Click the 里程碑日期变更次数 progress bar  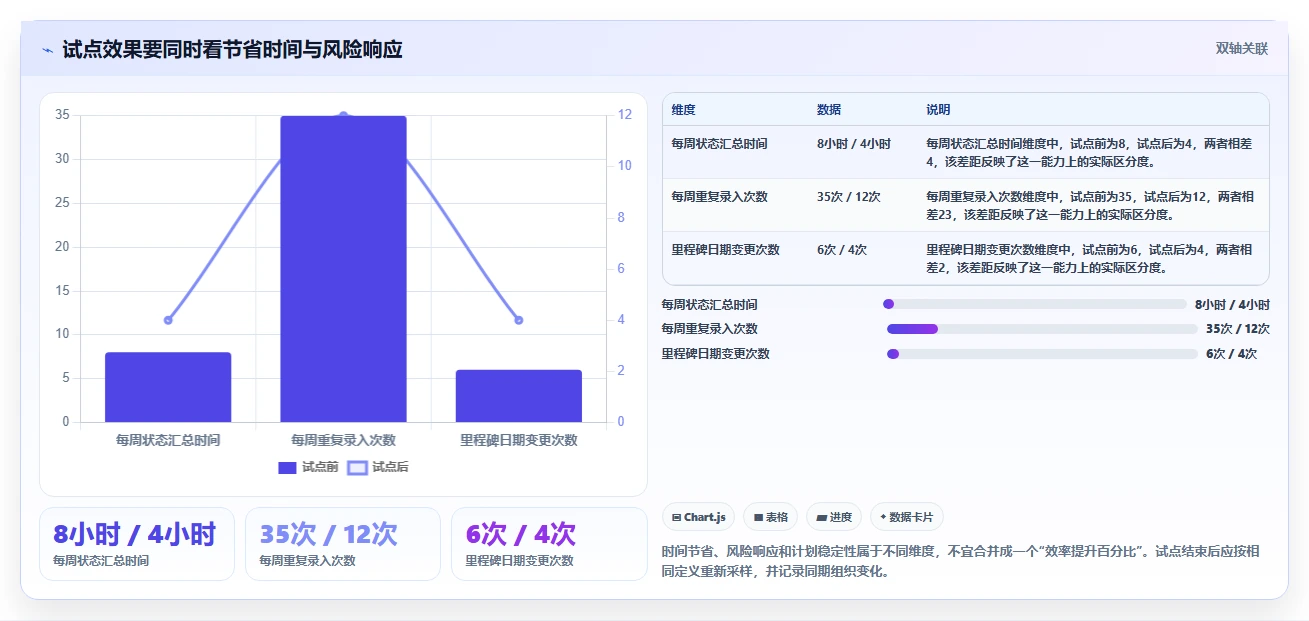tap(1042, 354)
